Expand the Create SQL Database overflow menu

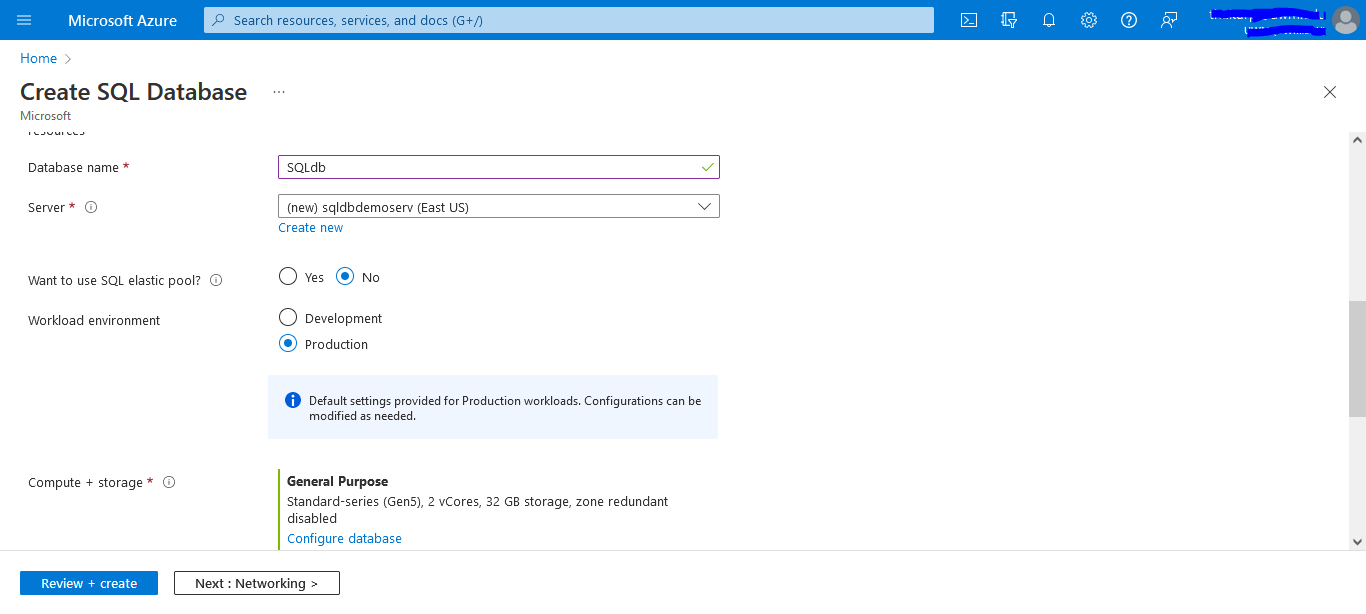pos(278,91)
